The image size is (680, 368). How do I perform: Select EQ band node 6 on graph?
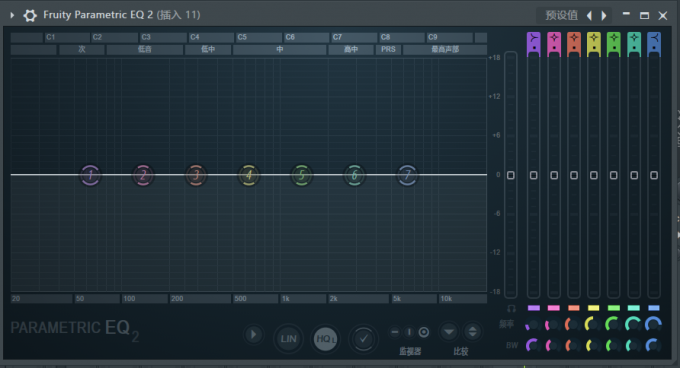355,175
